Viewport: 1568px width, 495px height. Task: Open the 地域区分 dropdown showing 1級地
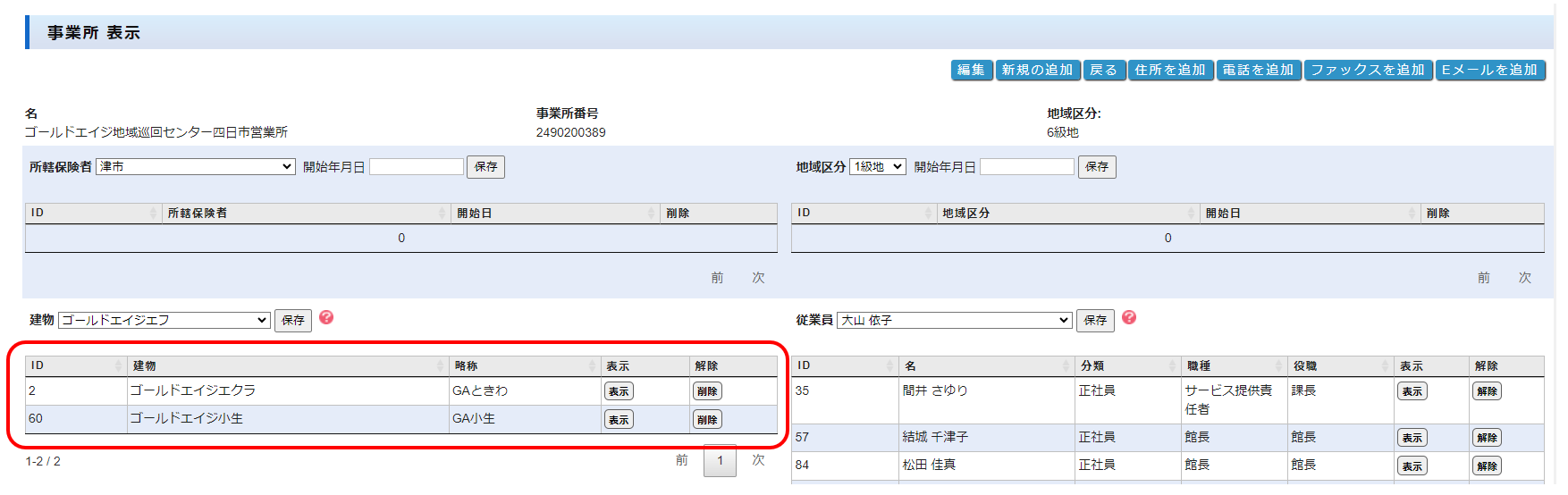point(877,167)
